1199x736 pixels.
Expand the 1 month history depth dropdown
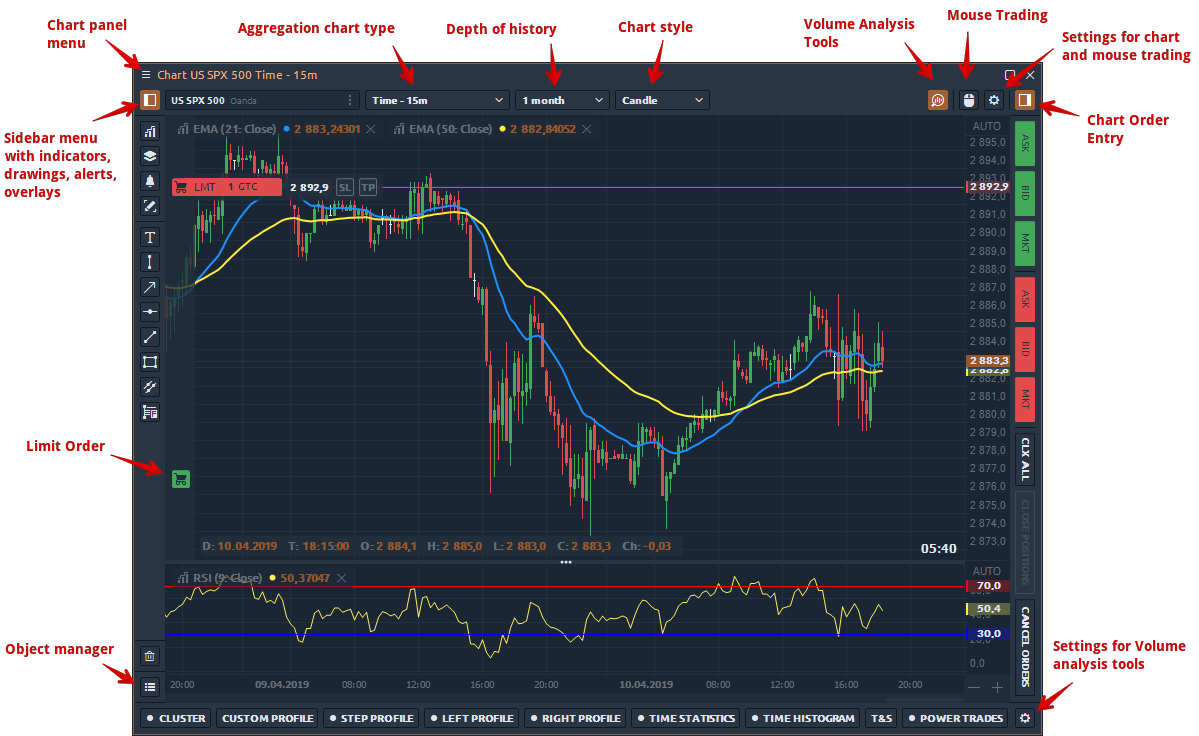pyautogui.click(x=562, y=100)
